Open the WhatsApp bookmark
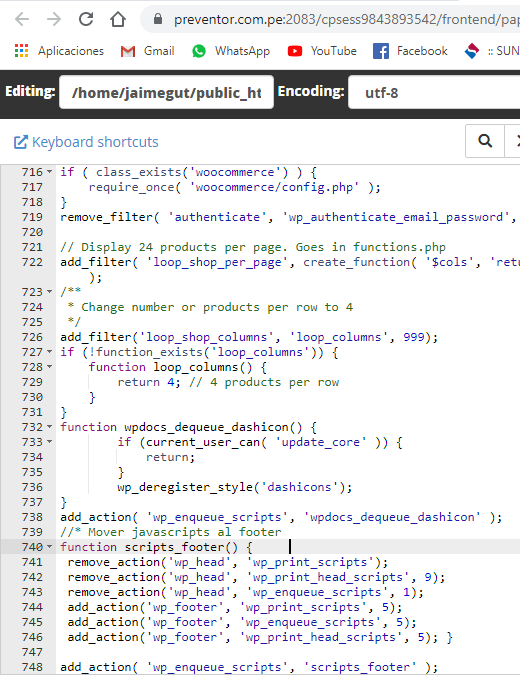The image size is (520, 686). click(x=230, y=51)
